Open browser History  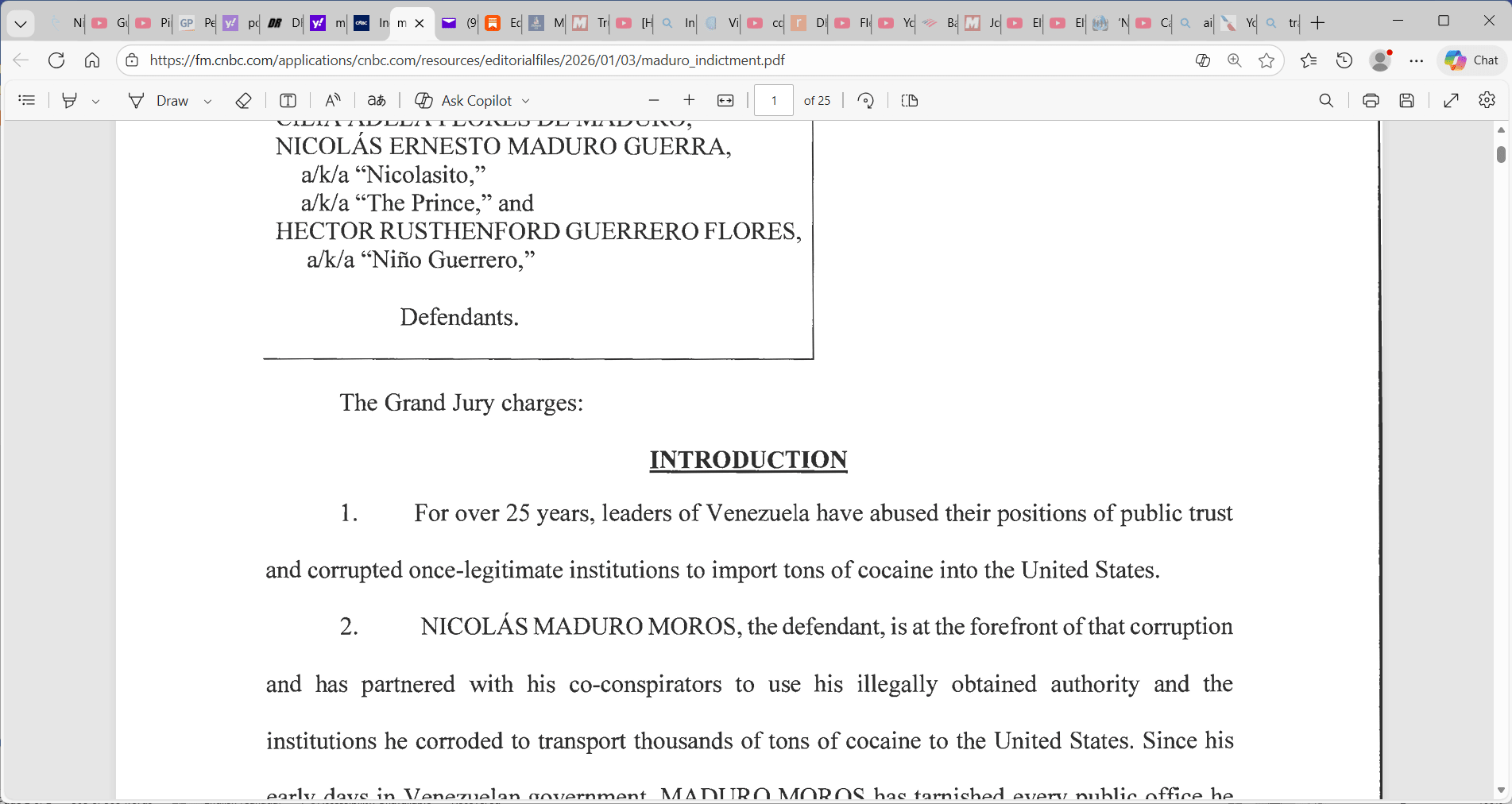1344,60
